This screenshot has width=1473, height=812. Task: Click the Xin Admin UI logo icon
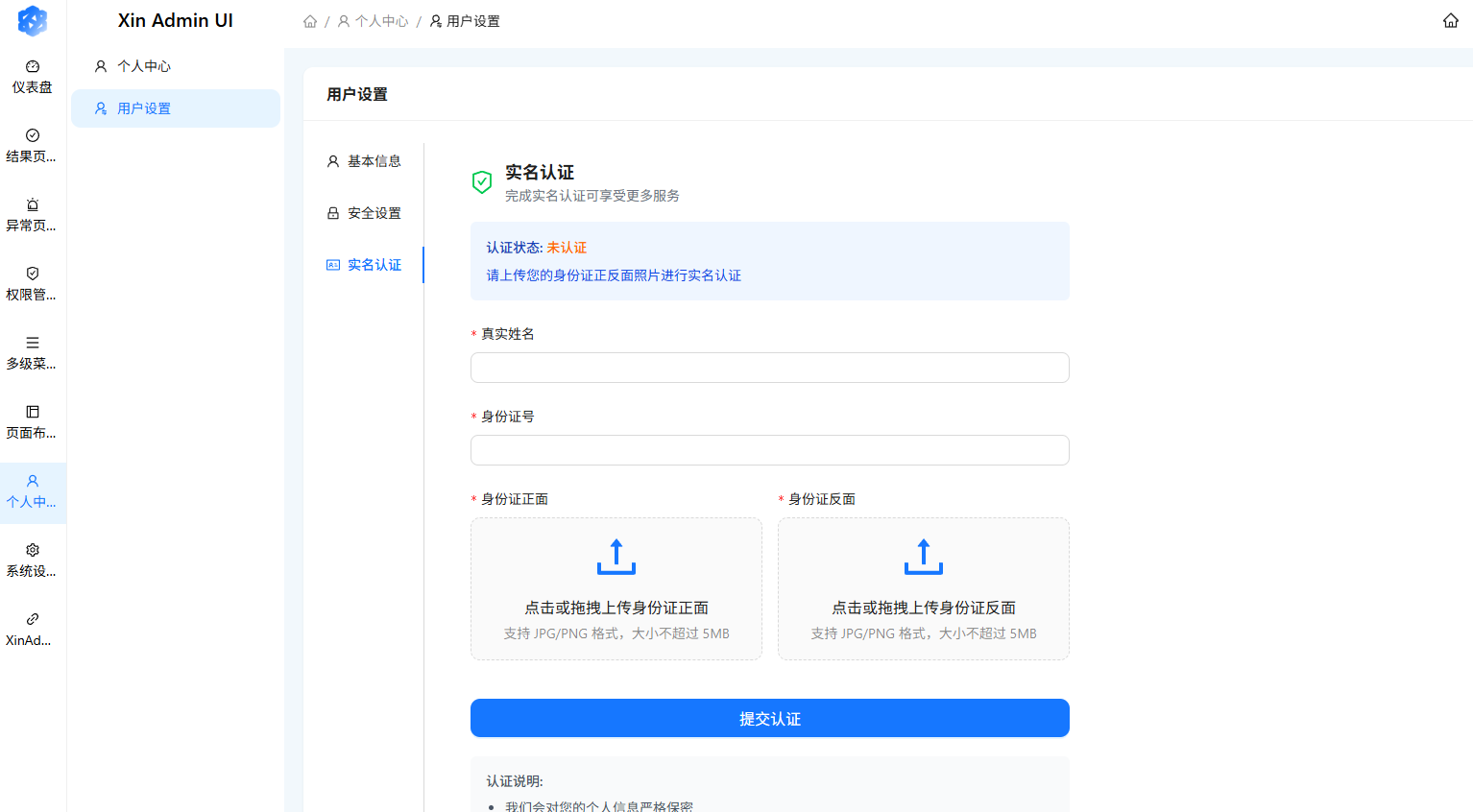click(33, 20)
